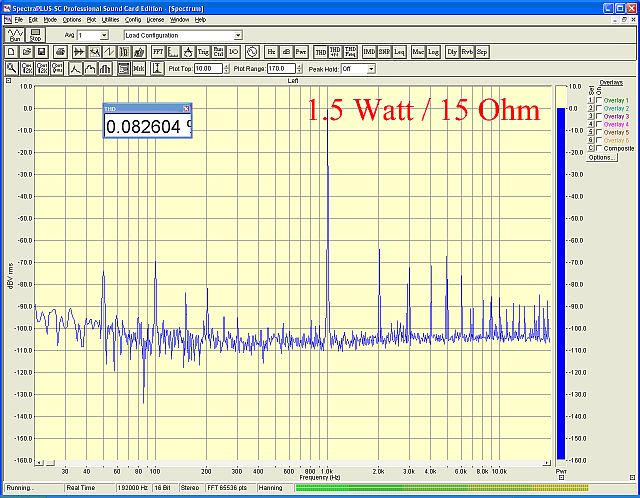Open the Config menu
The image size is (640, 498).
click(x=133, y=20)
